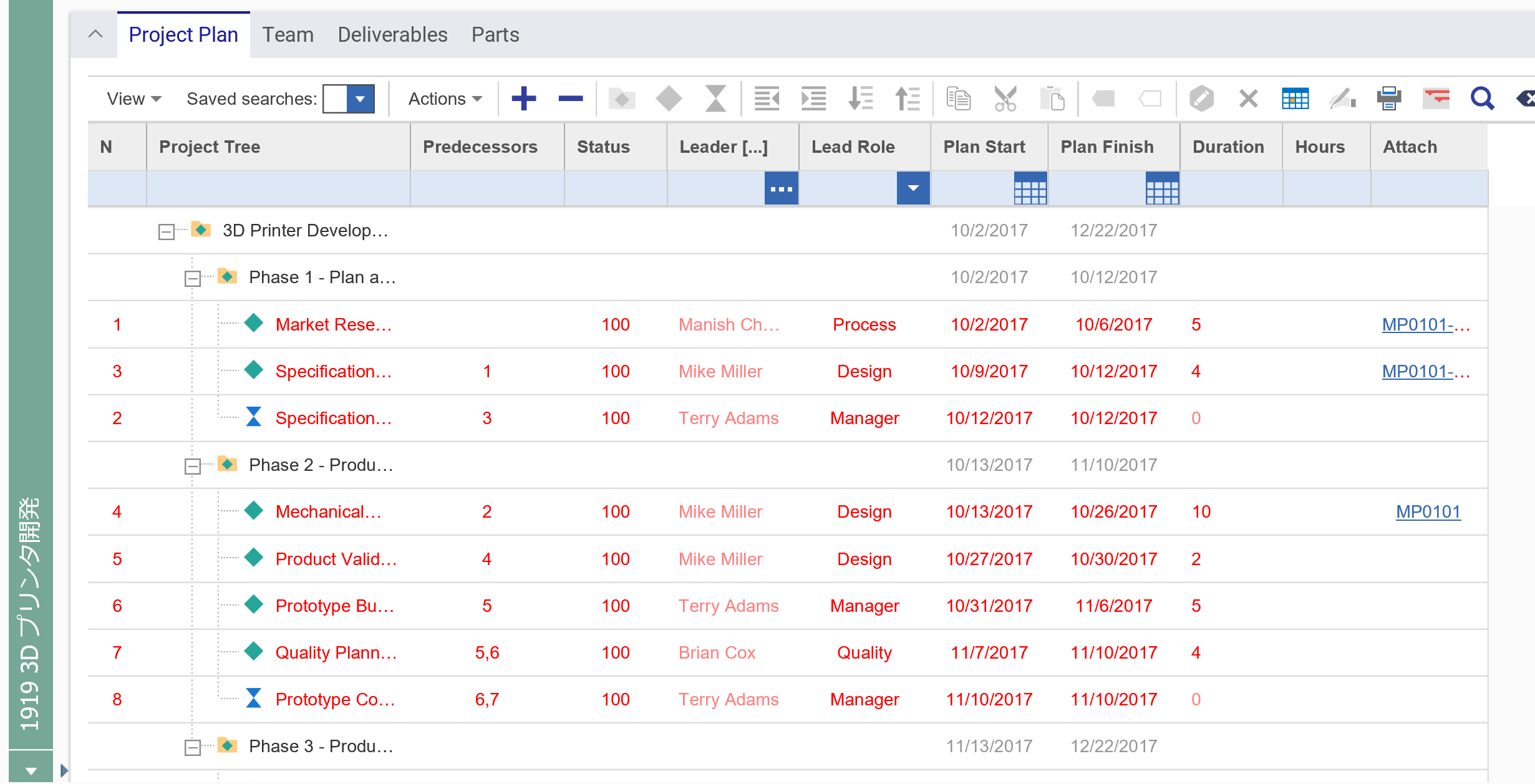Open the MP0101 attachment link
The height and width of the screenshot is (784, 1535).
(x=1426, y=511)
